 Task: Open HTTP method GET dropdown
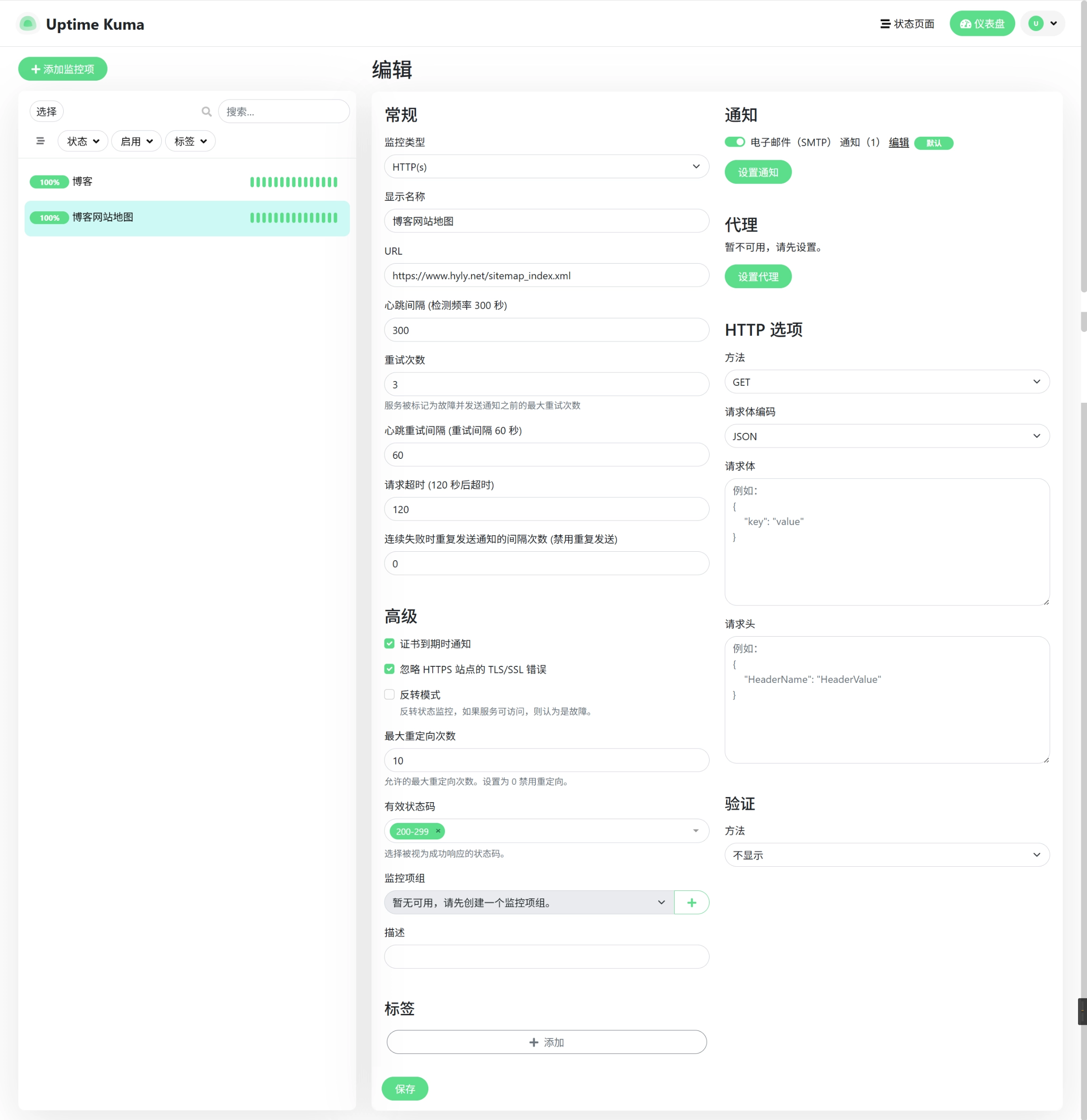[x=887, y=382]
